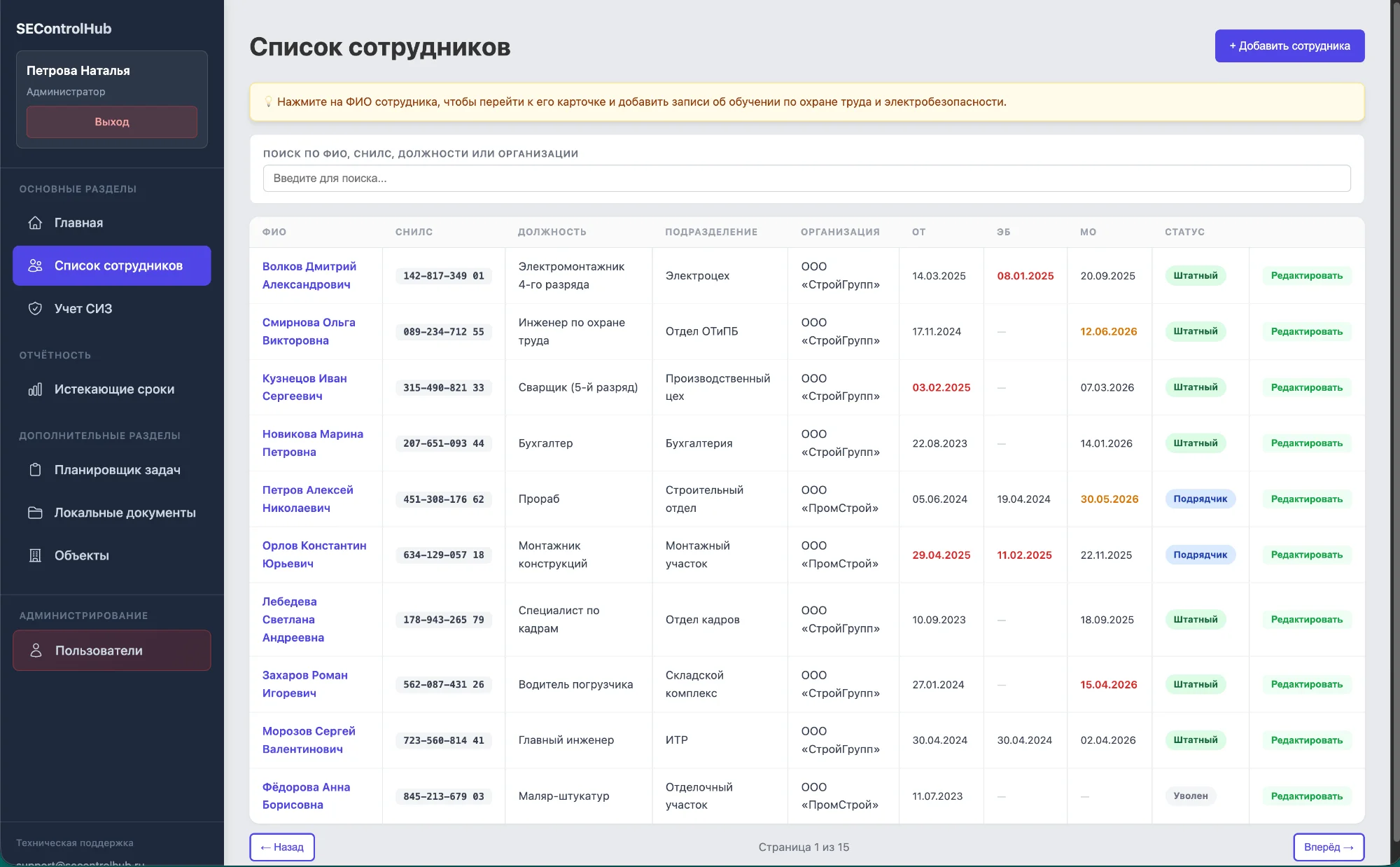This screenshot has width=1400, height=867.
Task: Go to the previous page with Назад
Action: (282, 847)
